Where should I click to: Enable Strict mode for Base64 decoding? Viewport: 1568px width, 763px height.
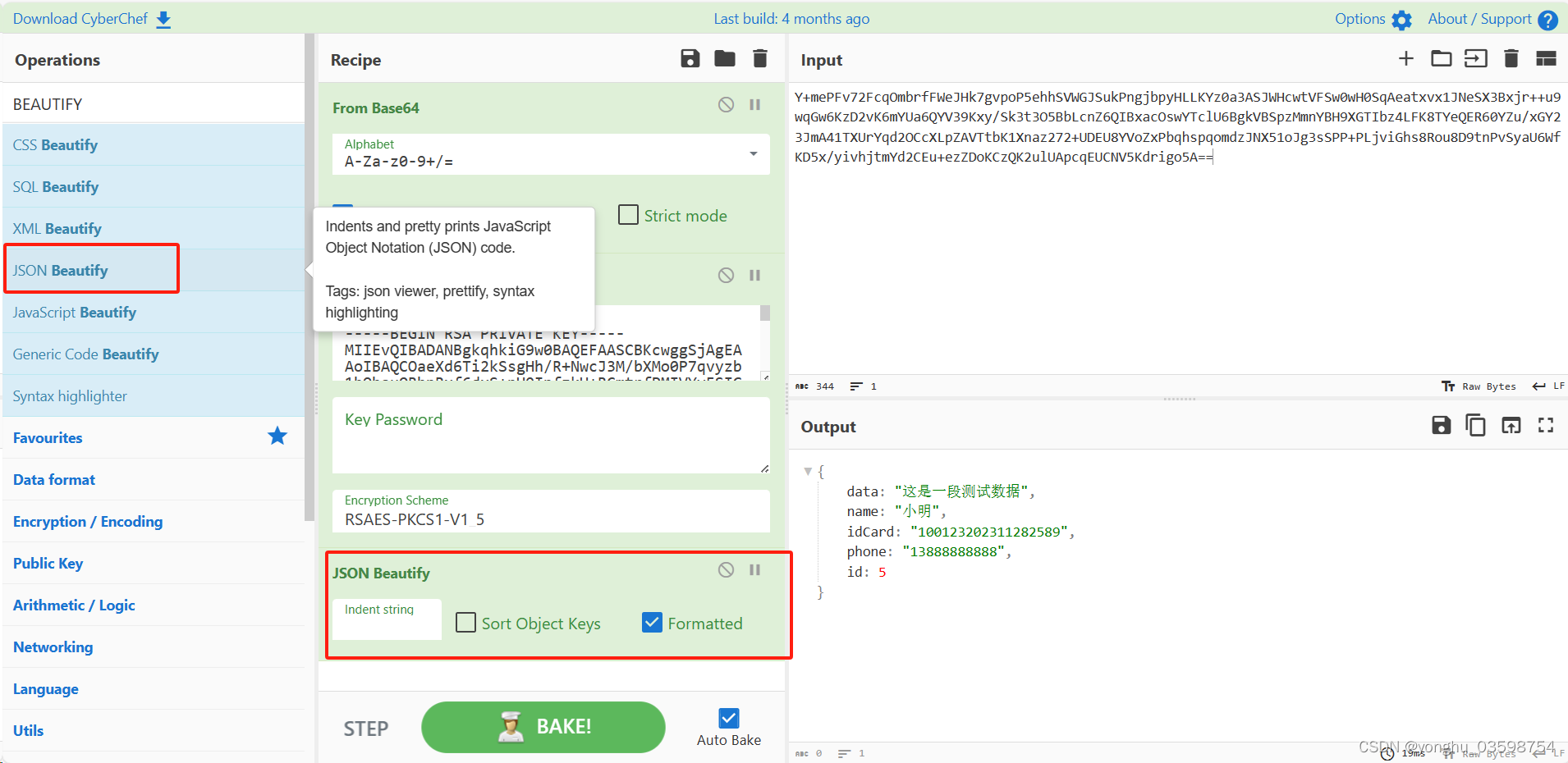click(628, 214)
